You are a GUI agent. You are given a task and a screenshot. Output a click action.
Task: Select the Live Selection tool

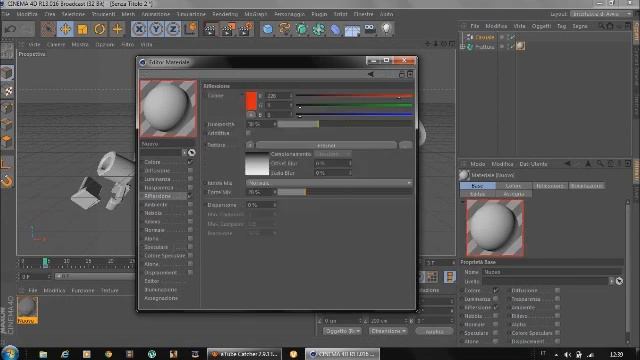(48, 29)
